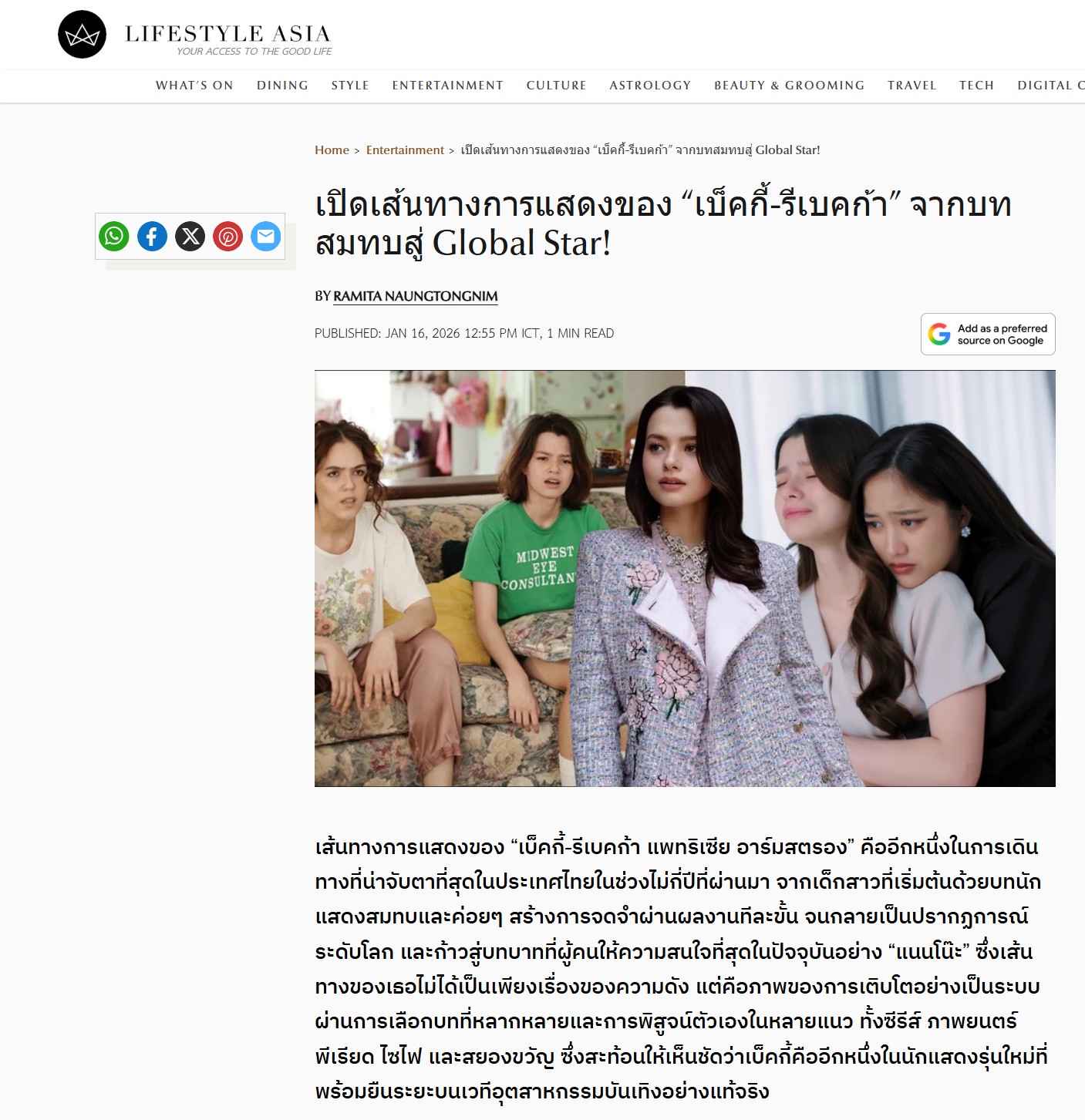Open the Tech section
Viewport: 1085px width, 1120px height.
tap(976, 86)
